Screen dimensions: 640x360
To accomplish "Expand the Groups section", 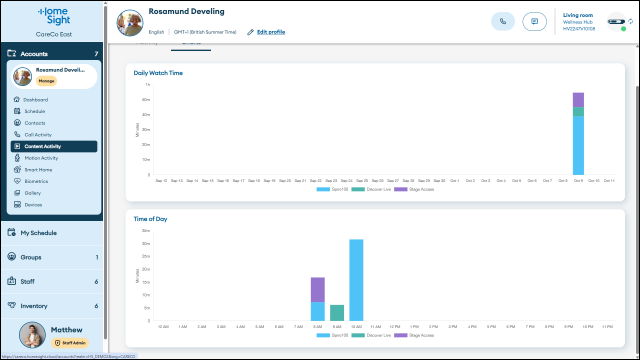I will point(52,257).
